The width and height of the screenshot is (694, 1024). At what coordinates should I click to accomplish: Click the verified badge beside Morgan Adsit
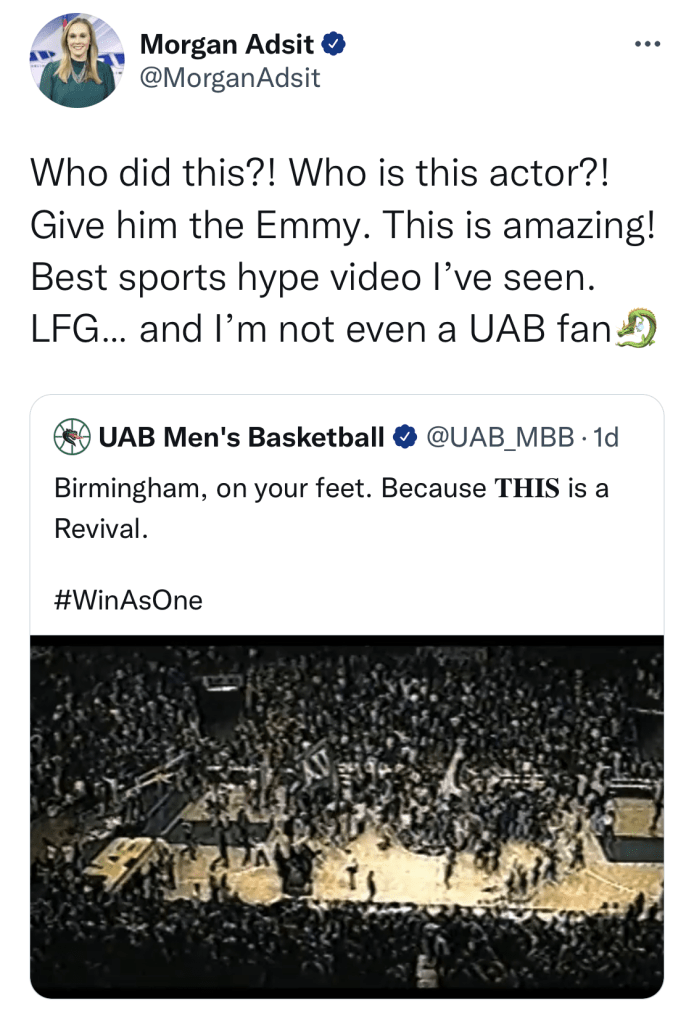[x=336, y=44]
